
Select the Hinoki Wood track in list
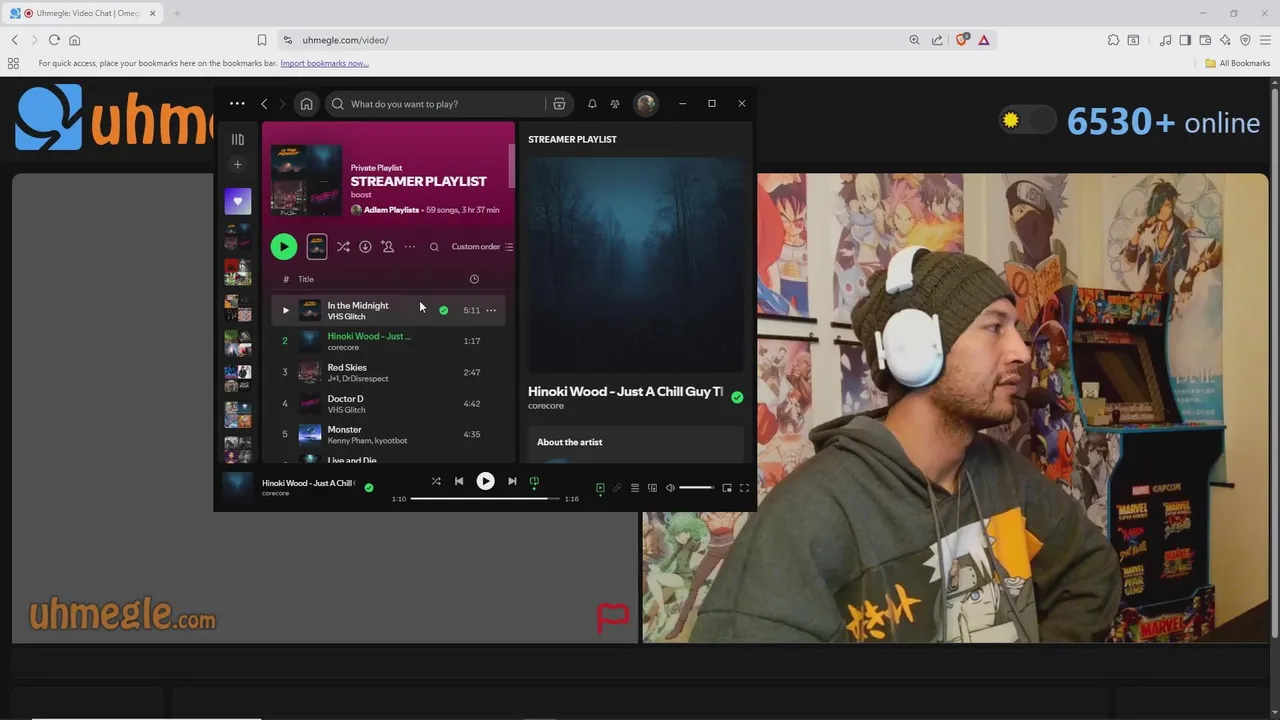tap(388, 341)
